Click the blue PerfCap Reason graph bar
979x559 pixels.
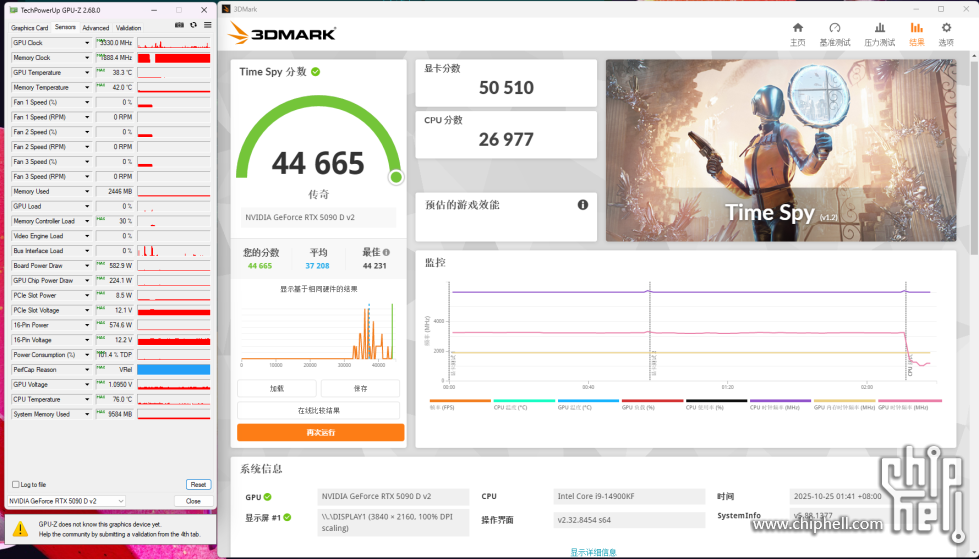click(x=173, y=369)
